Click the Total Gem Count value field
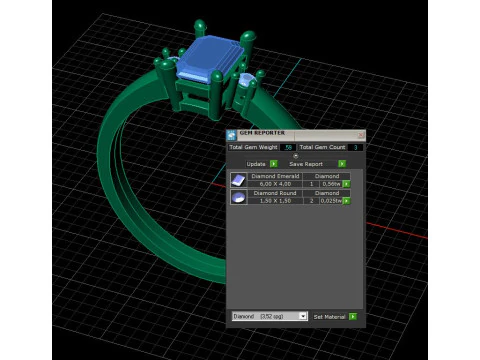480x360 pixels. pos(355,147)
